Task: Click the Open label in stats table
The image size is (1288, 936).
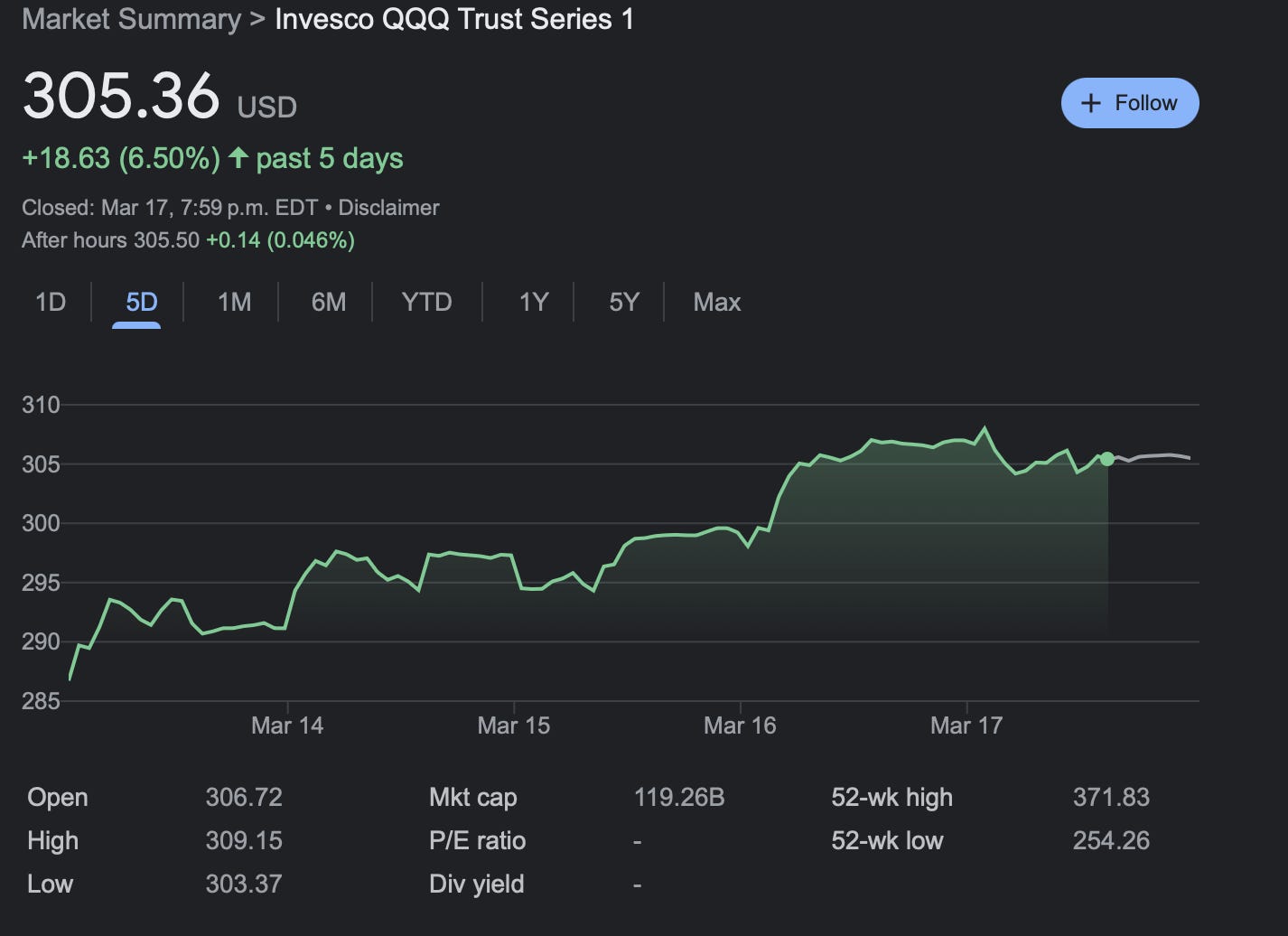Action: pos(58,798)
